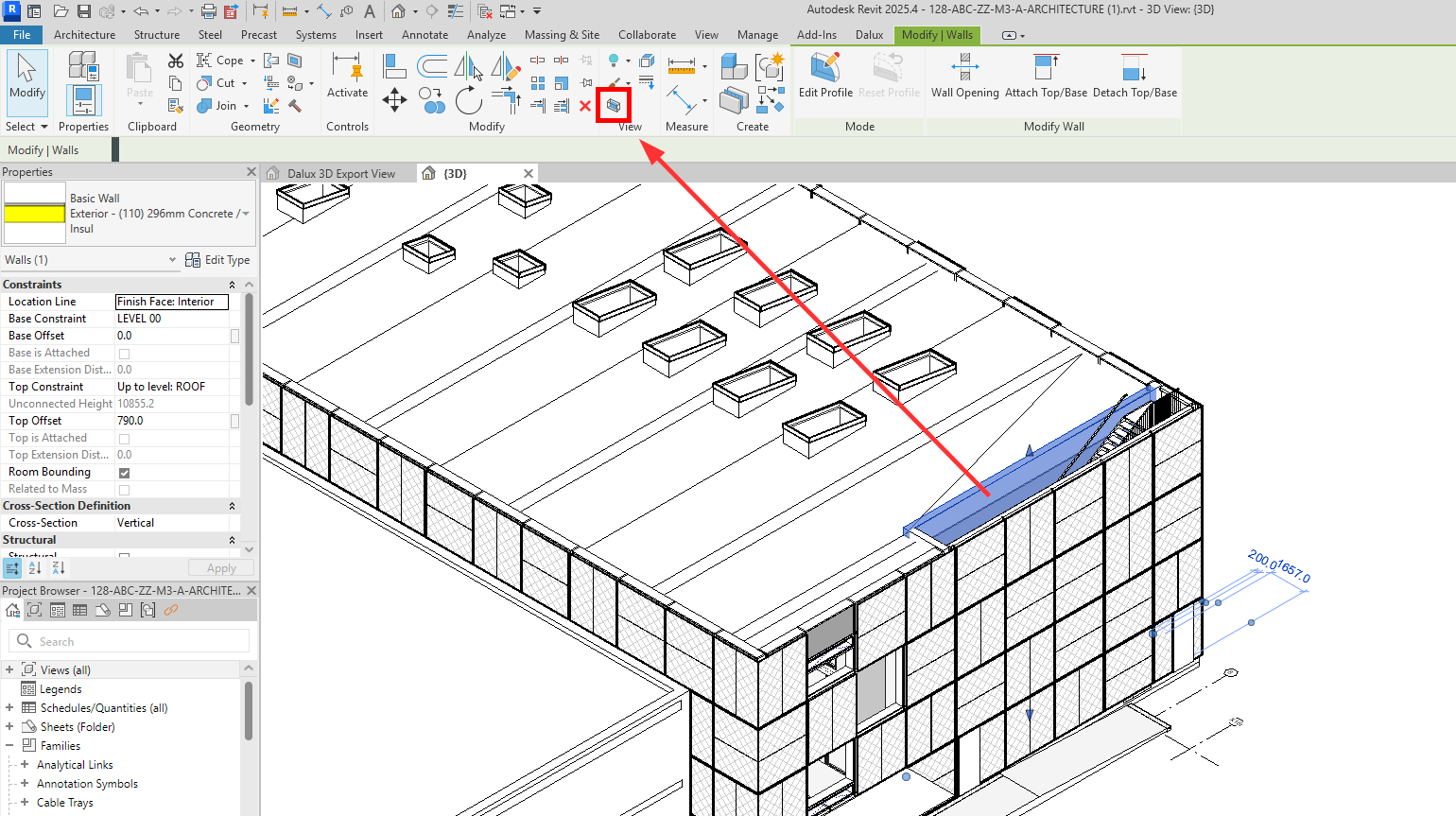
Task: Click the Cut to Clipboard scissors icon
Action: [176, 61]
